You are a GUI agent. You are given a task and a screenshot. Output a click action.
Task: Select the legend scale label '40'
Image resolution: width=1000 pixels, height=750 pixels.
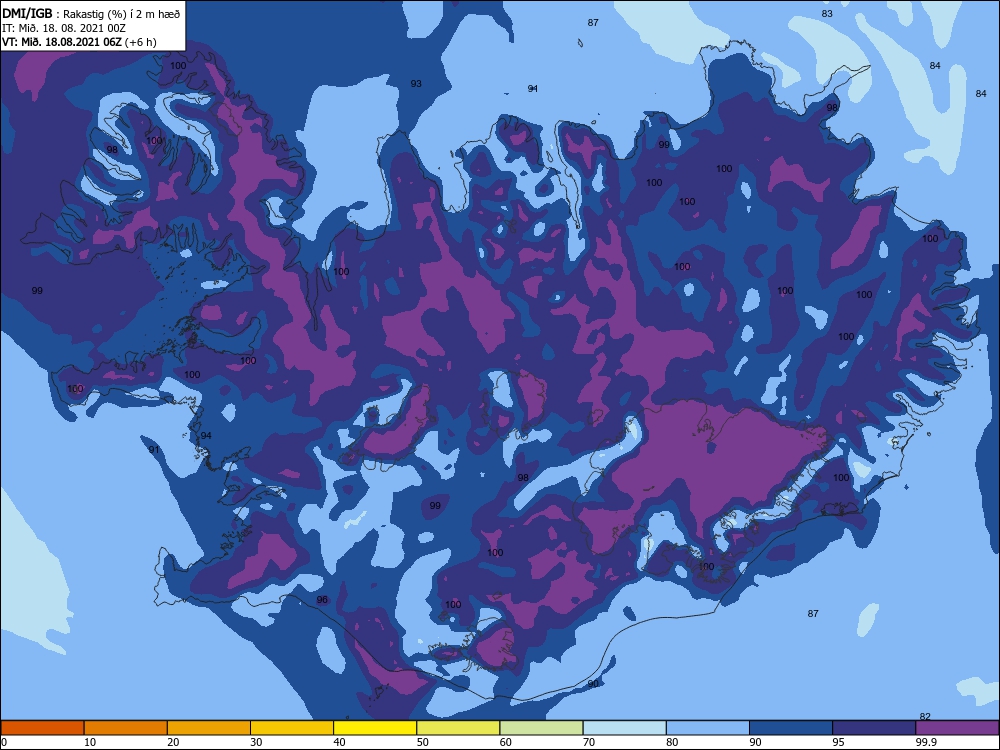click(339, 742)
